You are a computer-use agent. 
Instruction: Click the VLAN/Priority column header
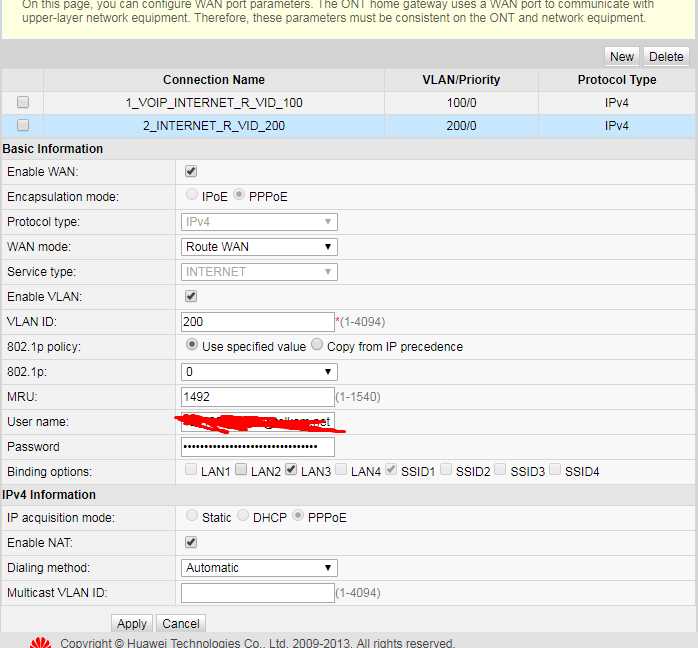click(461, 80)
